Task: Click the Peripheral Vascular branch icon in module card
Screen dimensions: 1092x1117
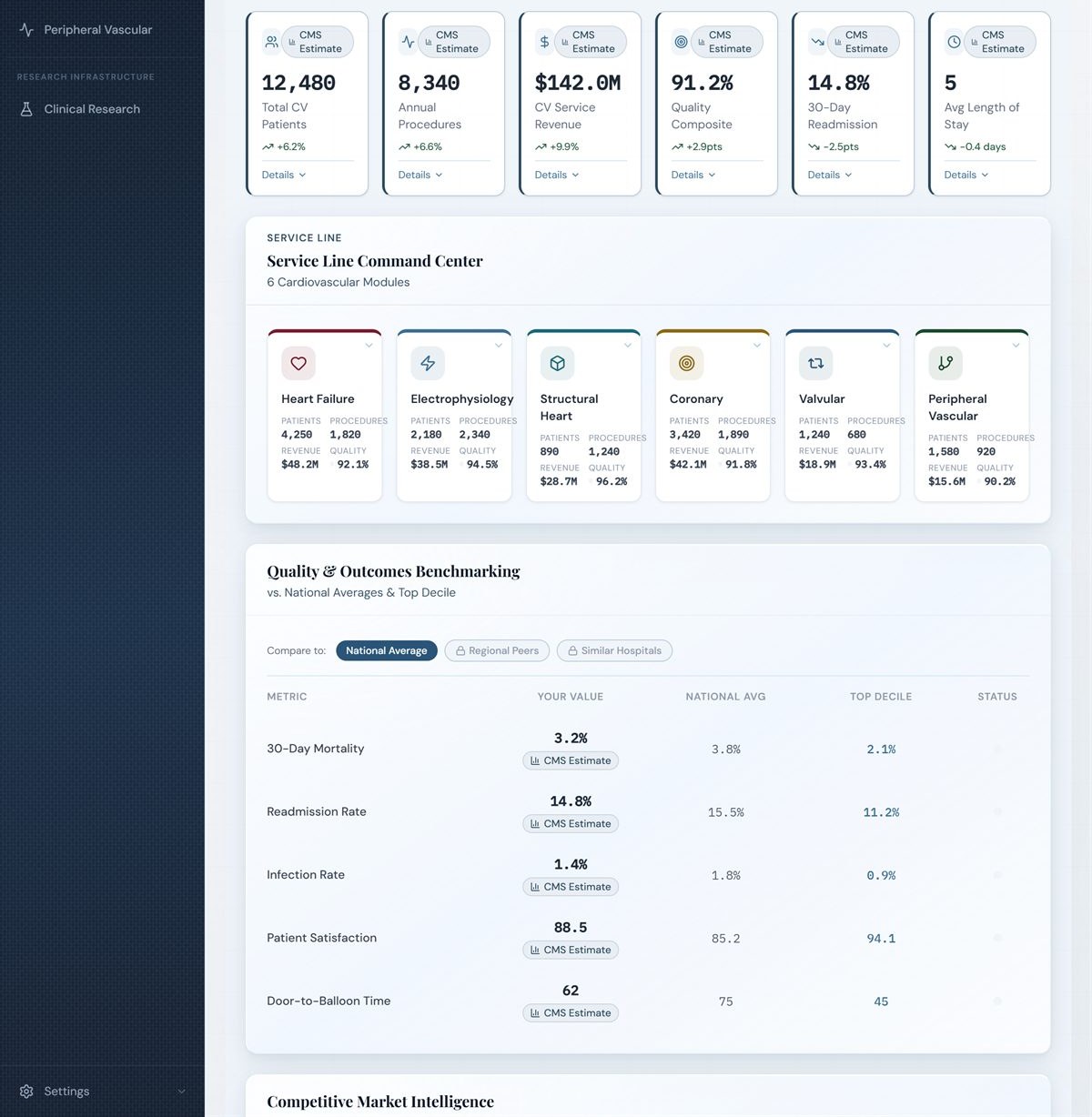Action: [x=945, y=363]
